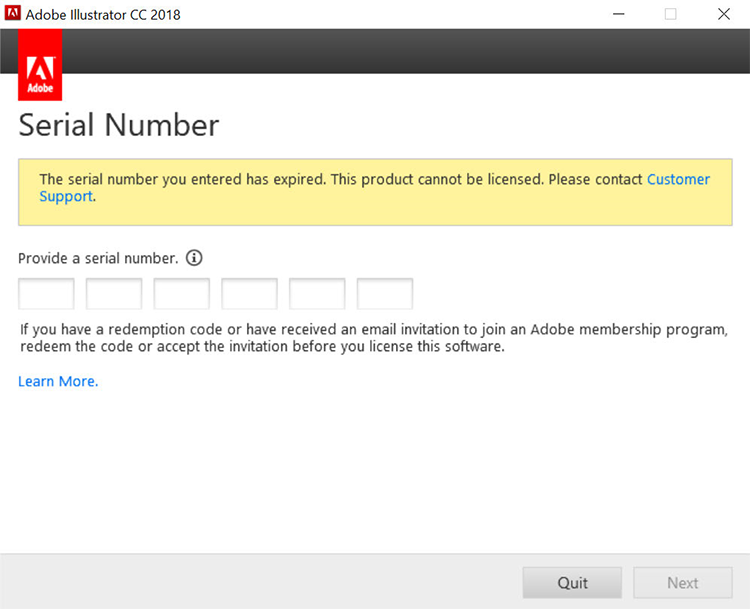Focus the fifth serial number box
The image size is (750, 609).
(x=317, y=294)
